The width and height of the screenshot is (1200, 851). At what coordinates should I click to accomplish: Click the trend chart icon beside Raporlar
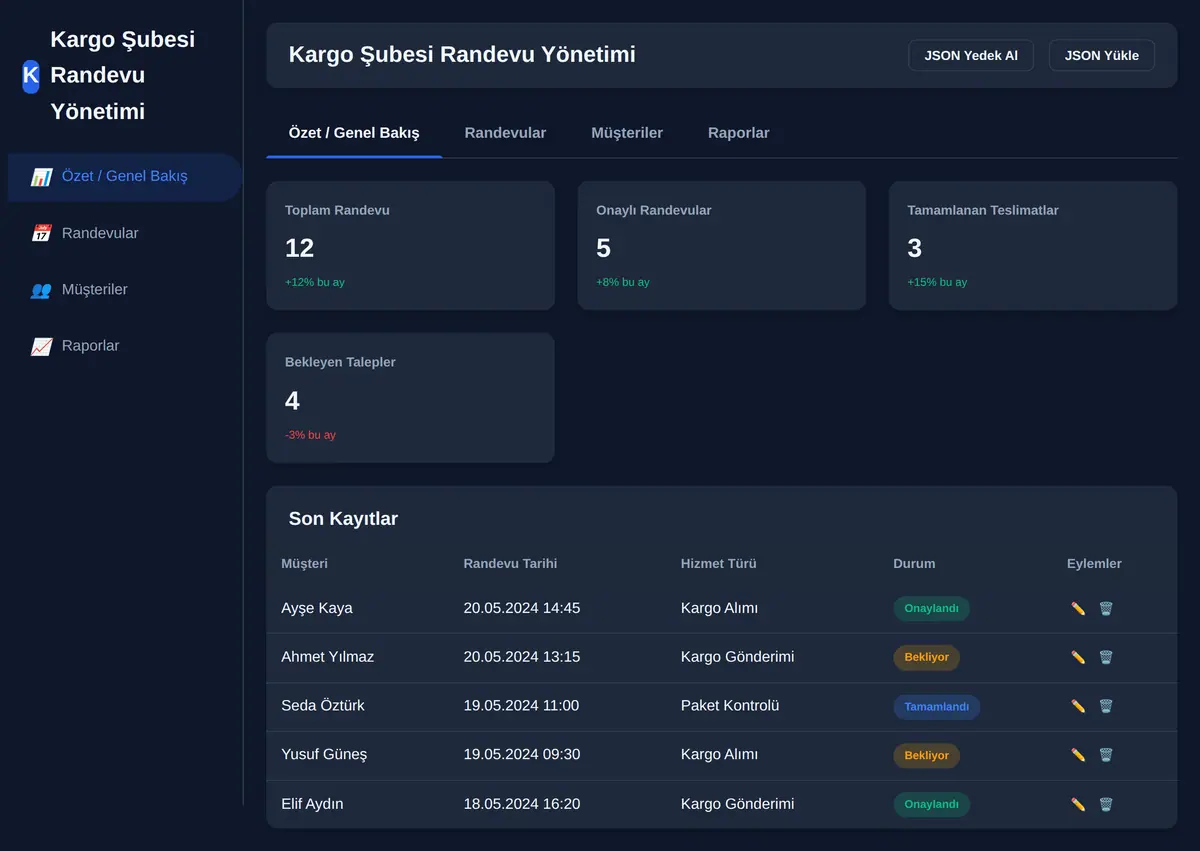point(41,346)
